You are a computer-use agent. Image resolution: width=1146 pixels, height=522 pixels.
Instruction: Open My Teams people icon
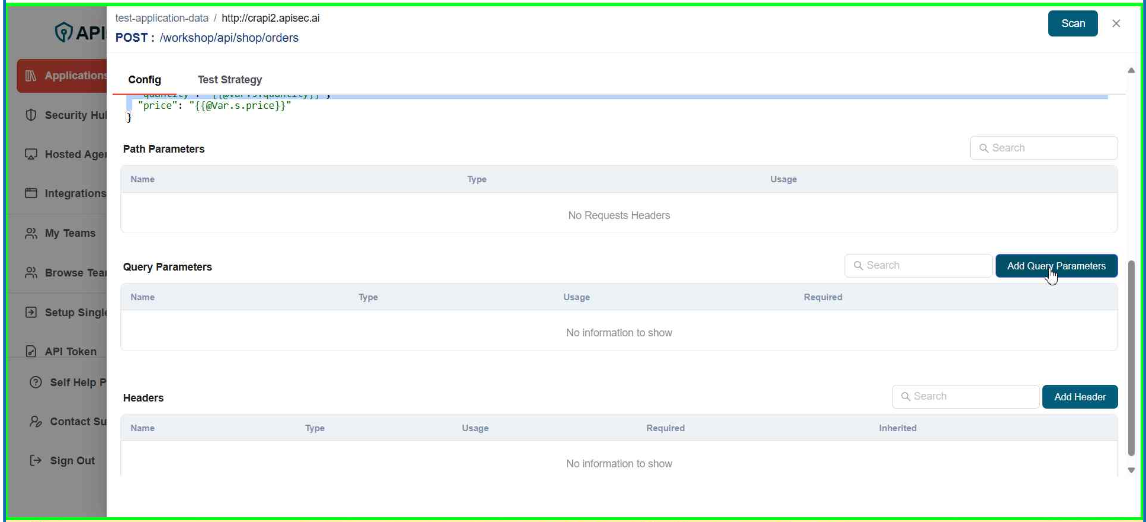coord(31,233)
